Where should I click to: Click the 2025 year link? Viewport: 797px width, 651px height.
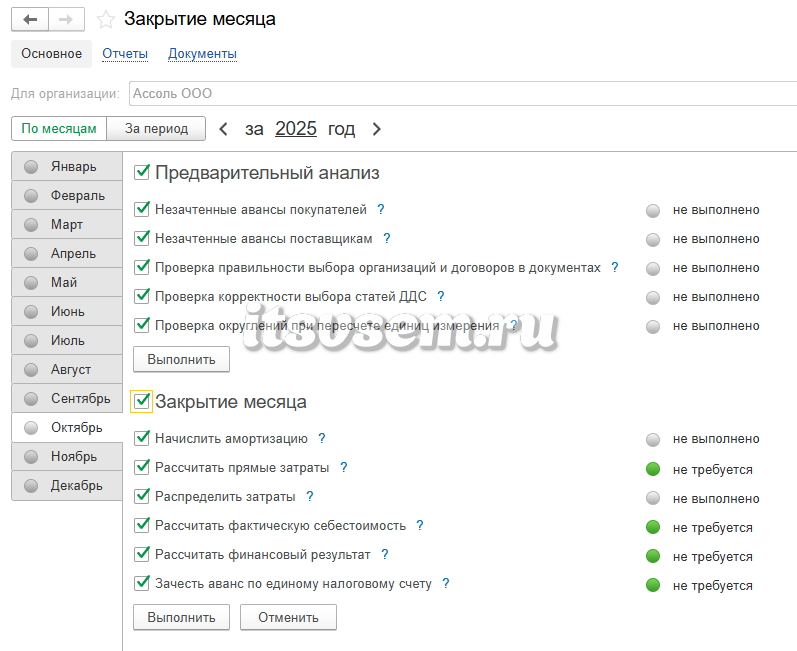coord(296,129)
